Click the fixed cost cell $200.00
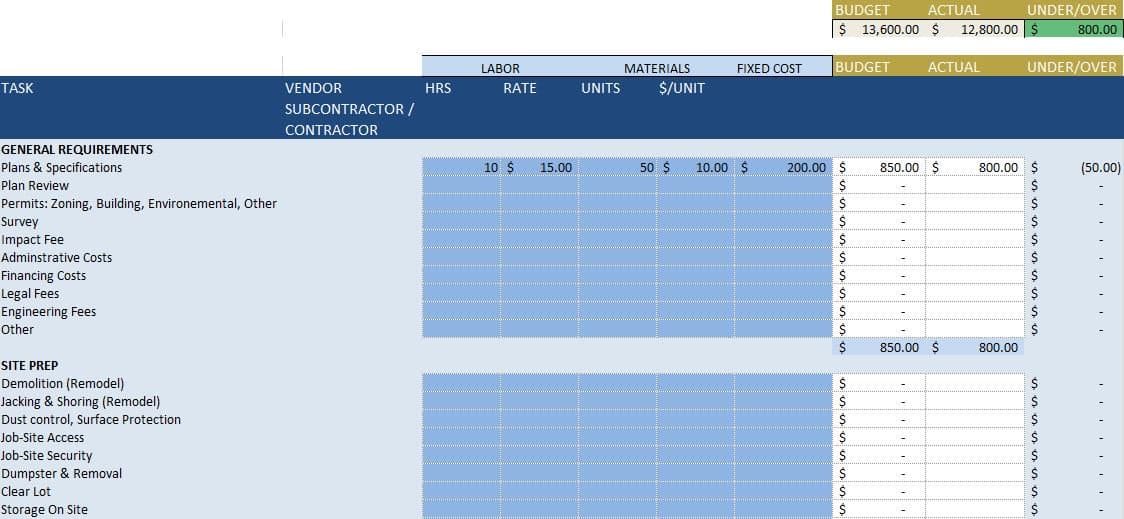The image size is (1124, 519). click(784, 168)
